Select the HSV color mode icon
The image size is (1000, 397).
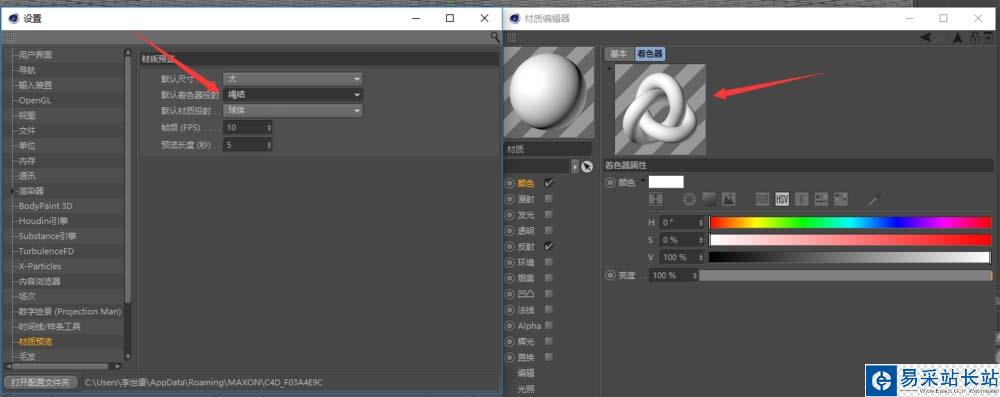click(782, 199)
